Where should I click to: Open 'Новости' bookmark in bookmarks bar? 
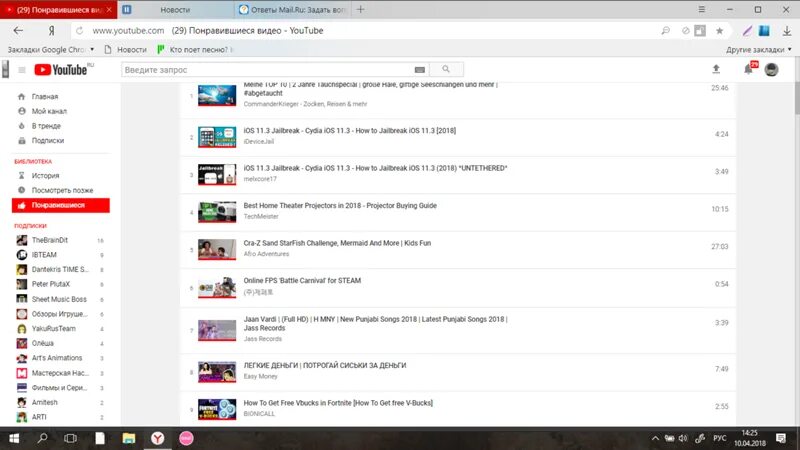(x=126, y=49)
